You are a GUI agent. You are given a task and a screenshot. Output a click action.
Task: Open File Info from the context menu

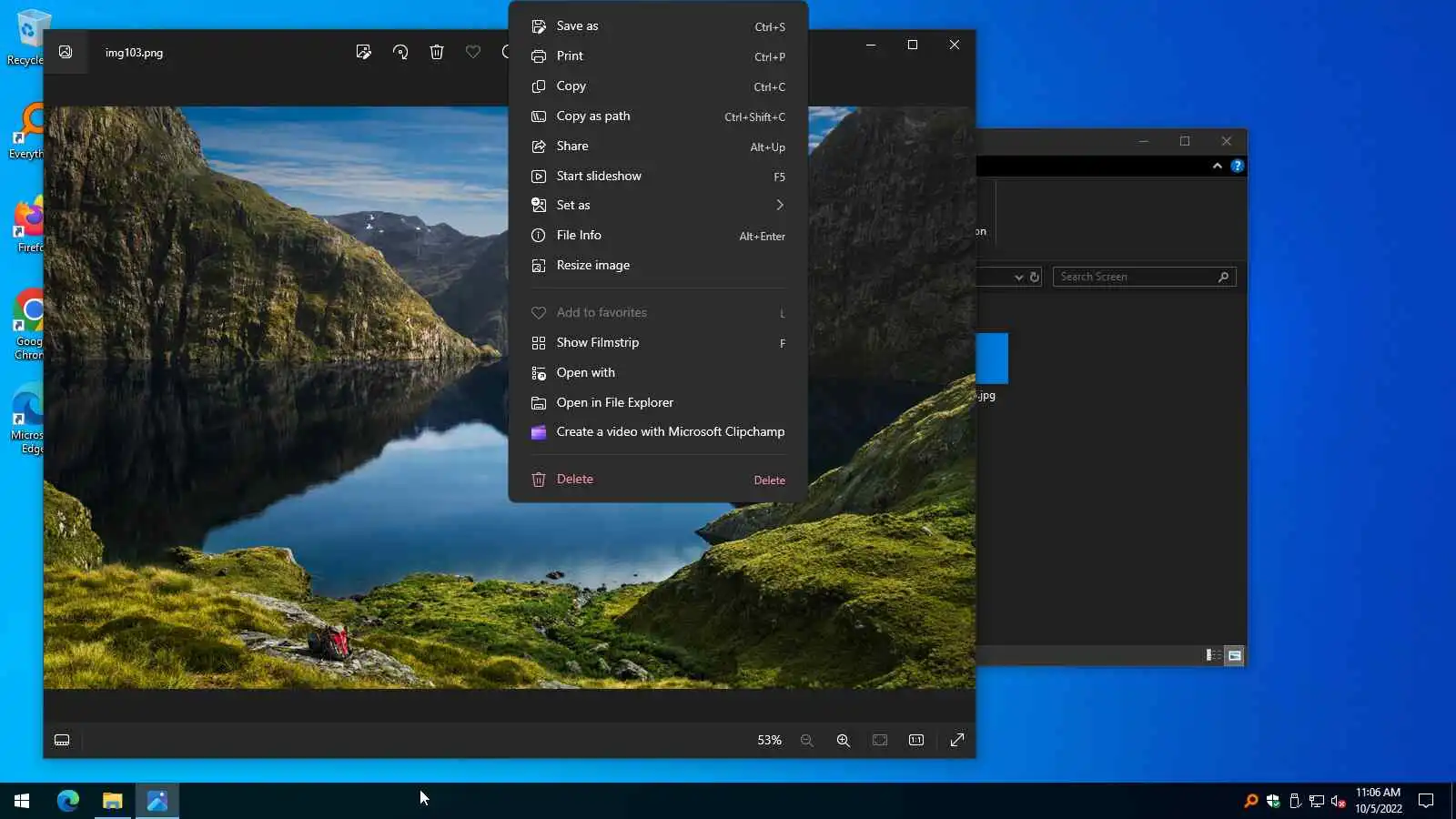coord(658,236)
